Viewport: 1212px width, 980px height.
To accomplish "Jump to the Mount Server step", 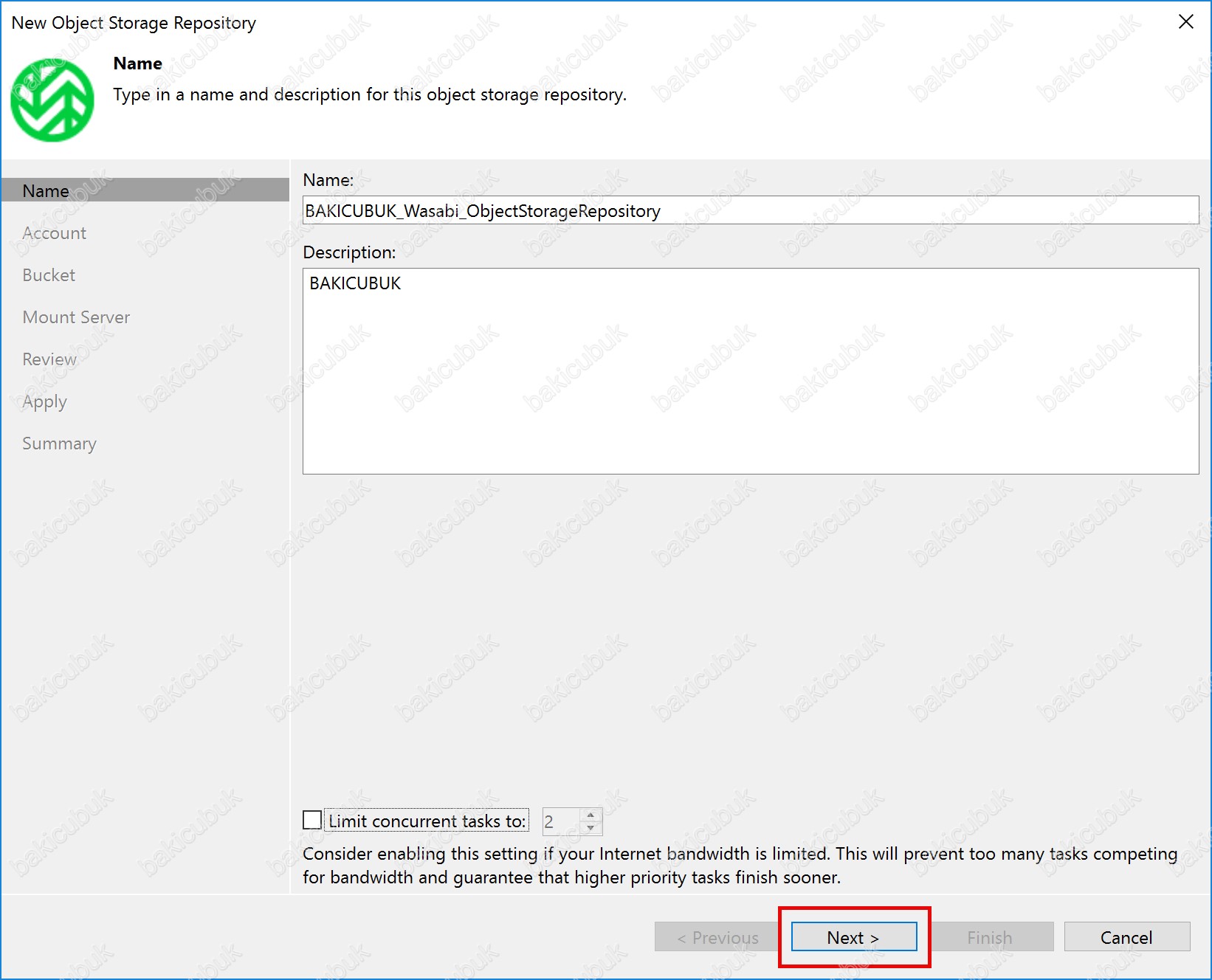I will click(76, 317).
